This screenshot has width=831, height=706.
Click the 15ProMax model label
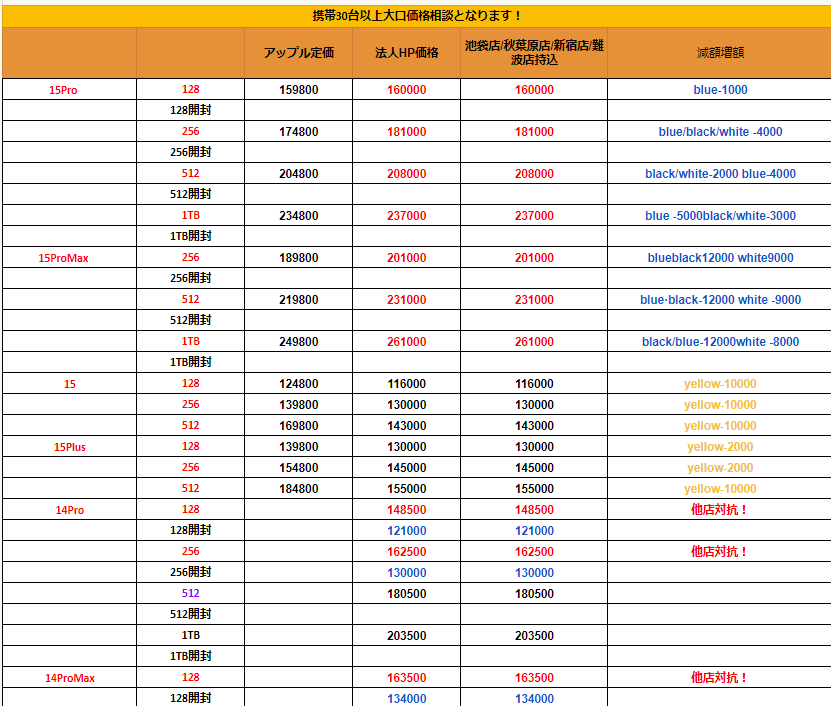point(63,258)
